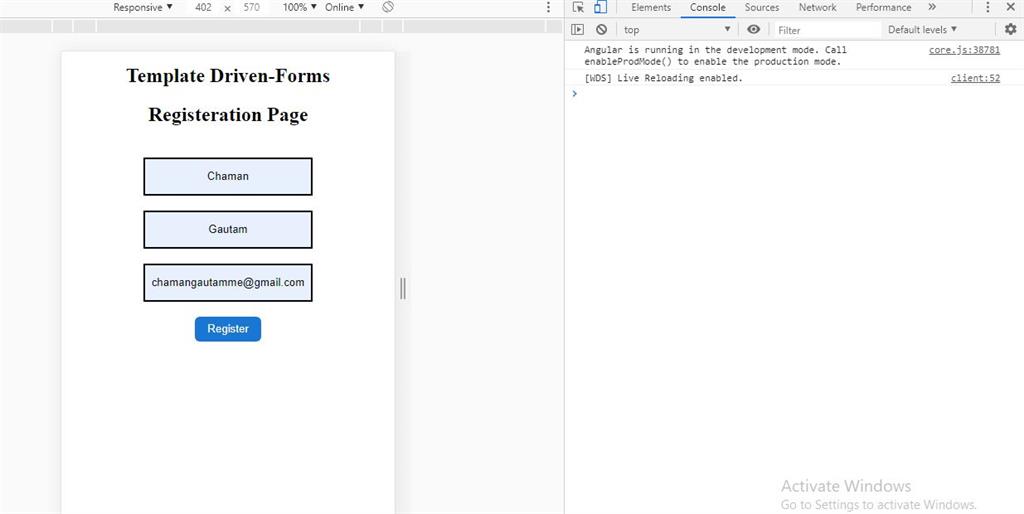
Task: Open the rotate screen icon
Action: coord(388,7)
